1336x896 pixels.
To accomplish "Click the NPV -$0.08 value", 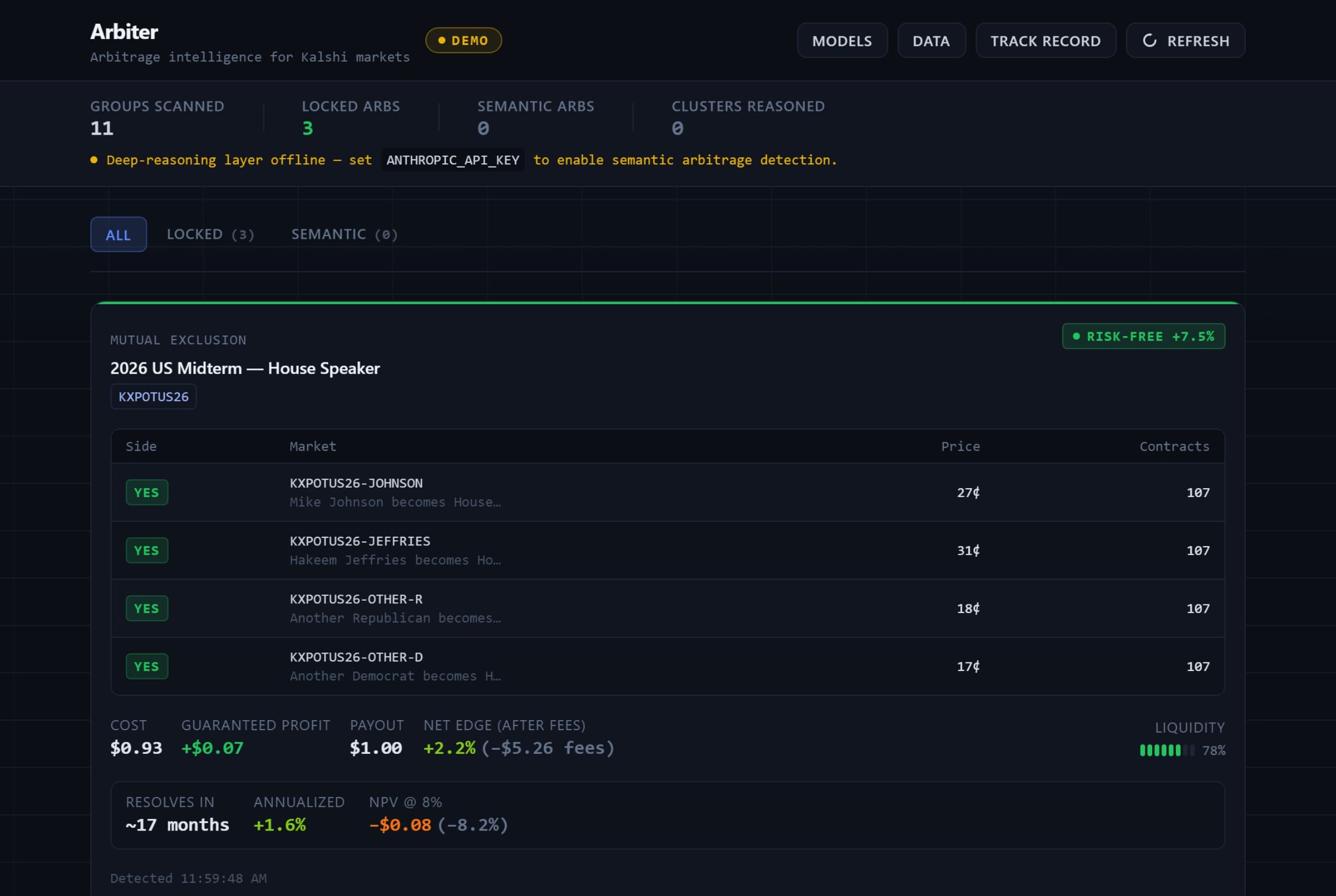I will point(400,825).
